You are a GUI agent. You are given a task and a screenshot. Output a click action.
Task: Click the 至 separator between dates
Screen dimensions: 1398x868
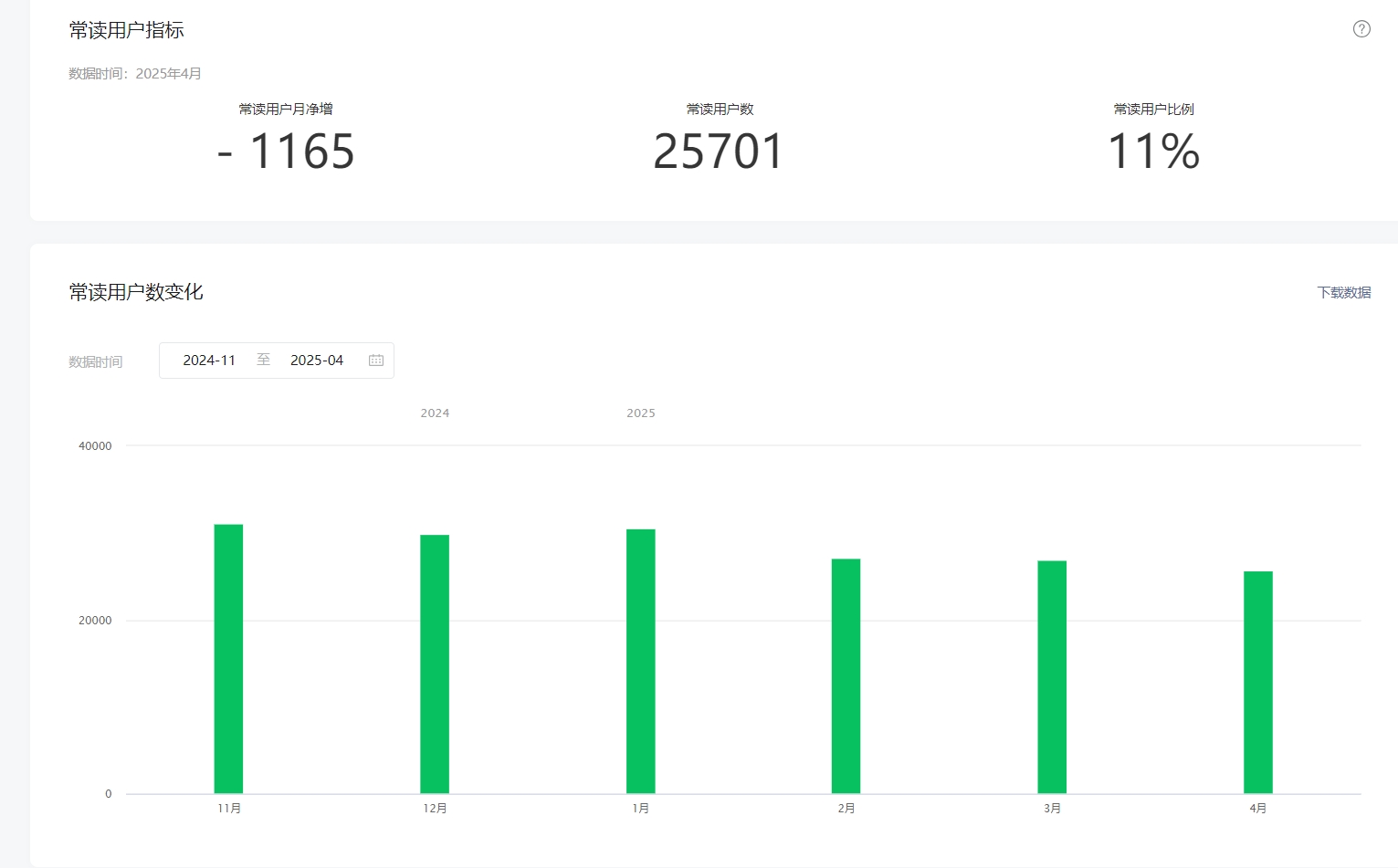point(263,360)
